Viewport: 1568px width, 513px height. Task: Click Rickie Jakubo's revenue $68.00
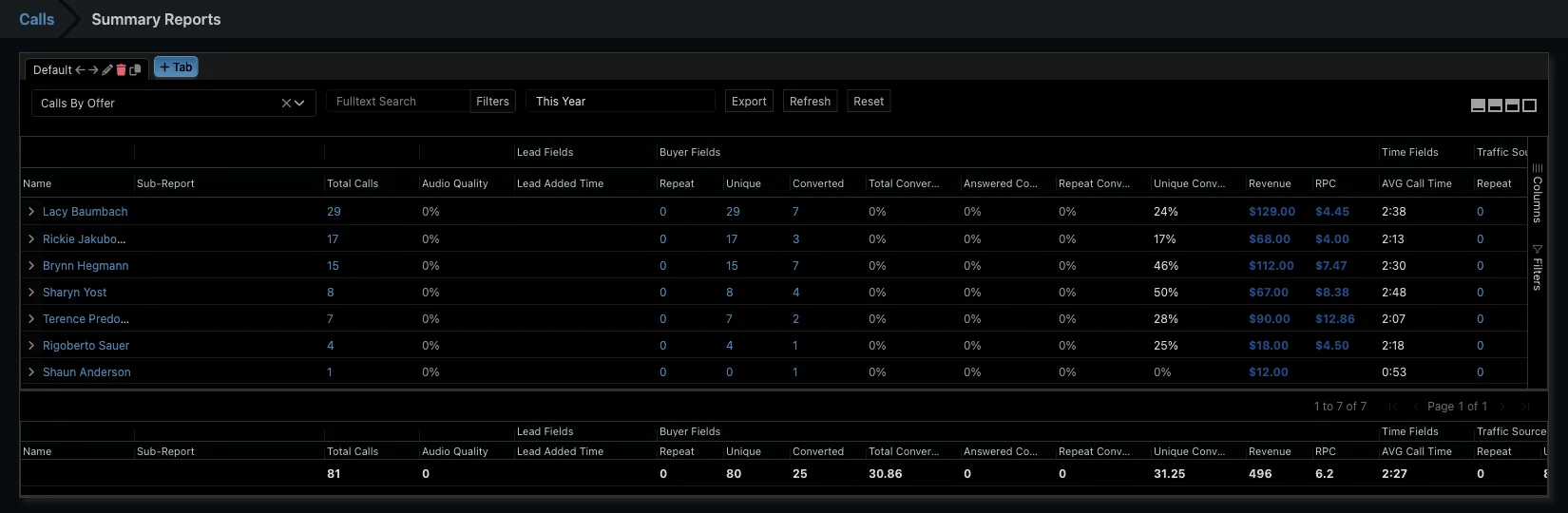(1270, 238)
